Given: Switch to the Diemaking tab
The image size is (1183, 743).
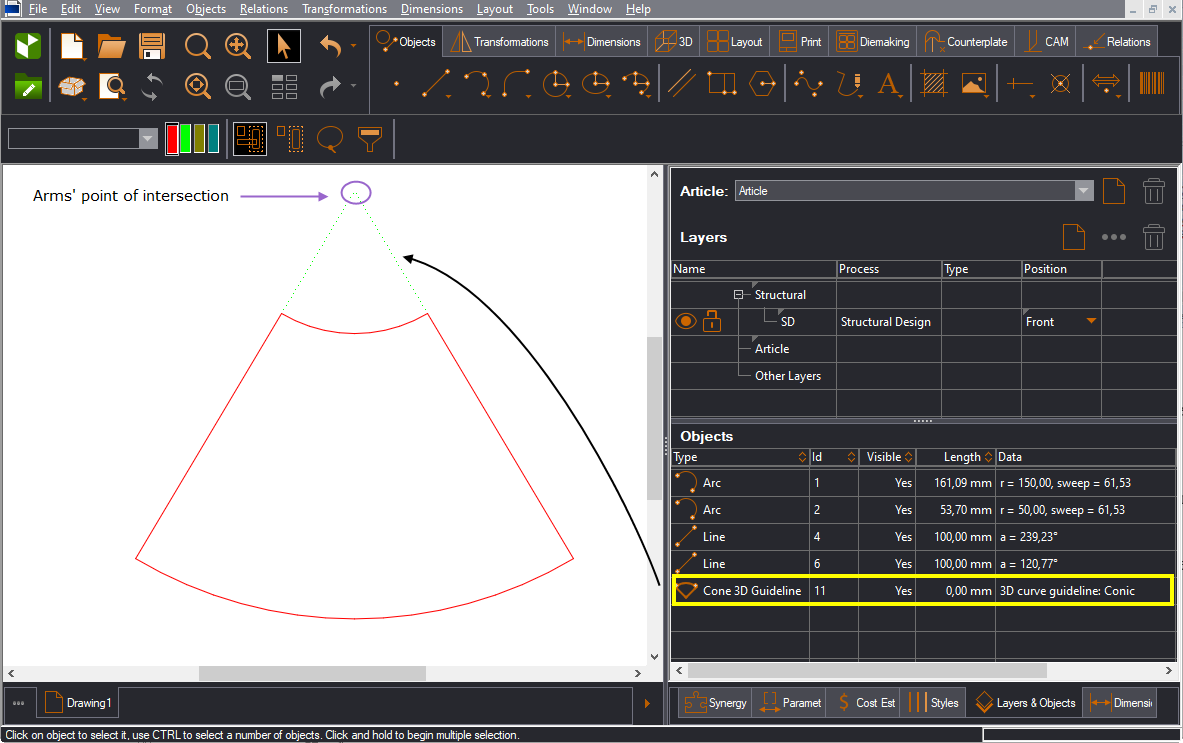Looking at the screenshot, I should 873,42.
